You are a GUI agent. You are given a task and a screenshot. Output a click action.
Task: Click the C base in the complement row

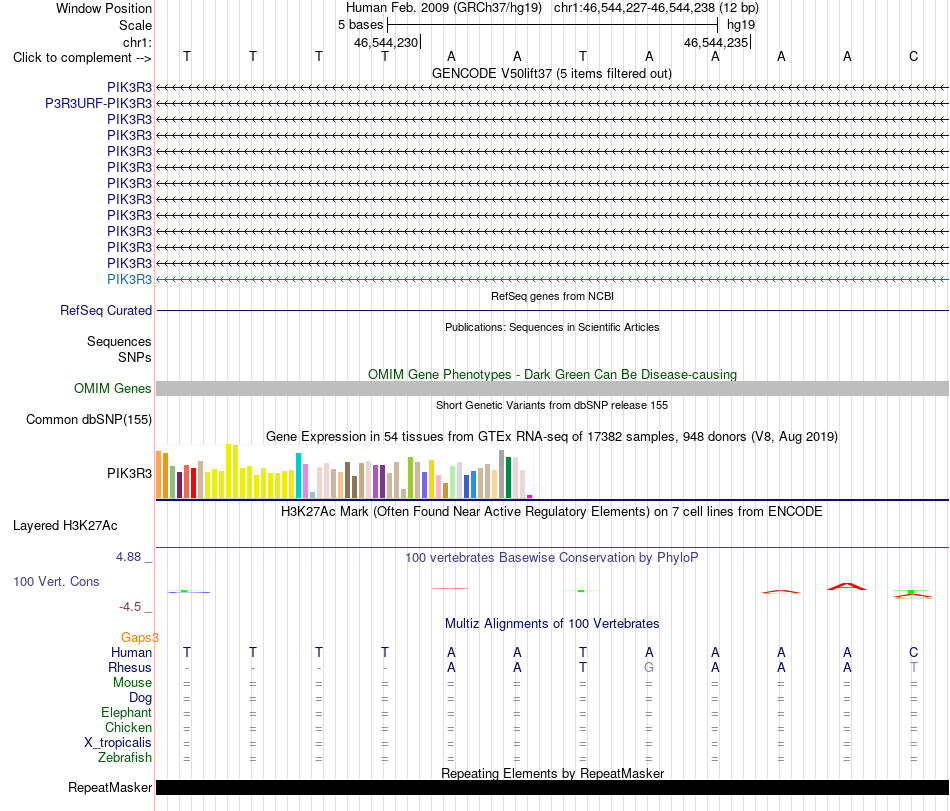[913, 56]
